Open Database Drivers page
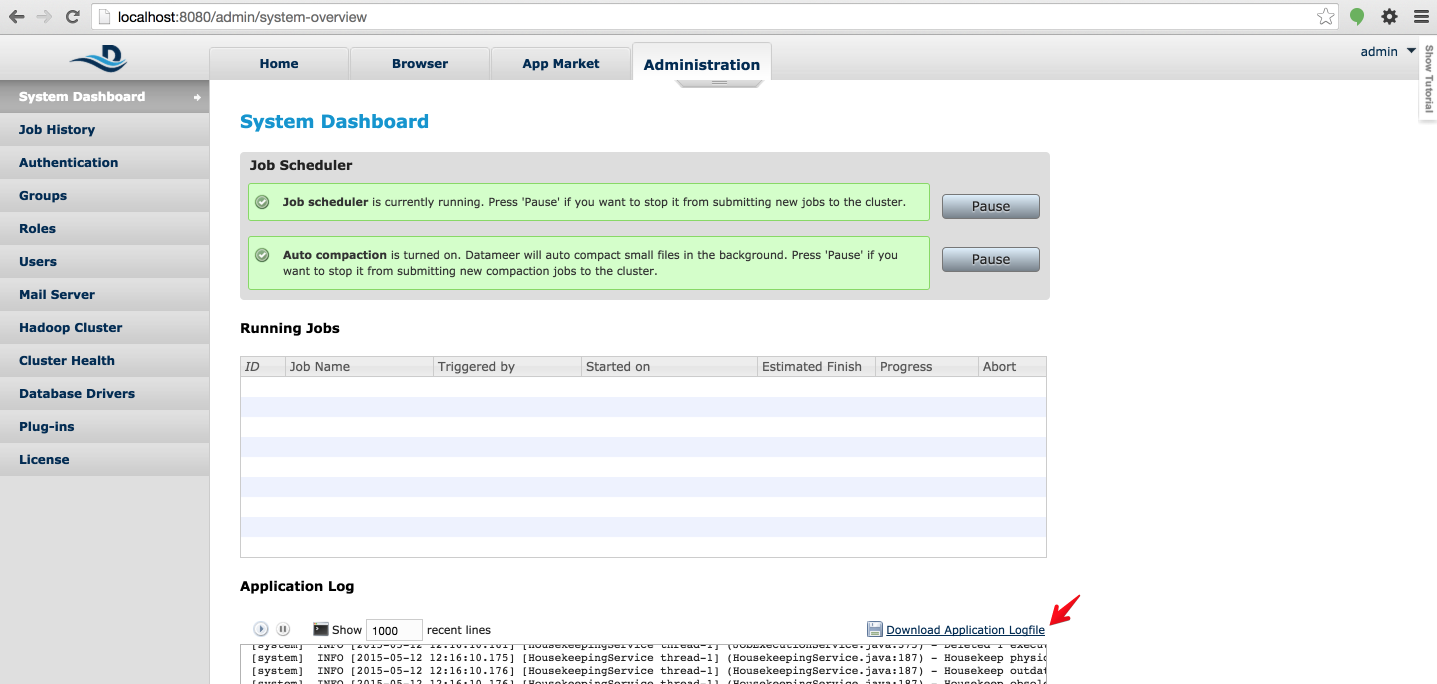Image resolution: width=1437 pixels, height=684 pixels. coord(104,394)
